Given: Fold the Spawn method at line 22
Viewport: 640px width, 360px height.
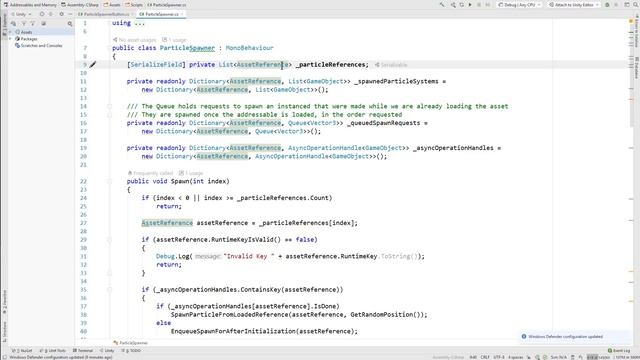Looking at the screenshot, I should click(x=109, y=181).
